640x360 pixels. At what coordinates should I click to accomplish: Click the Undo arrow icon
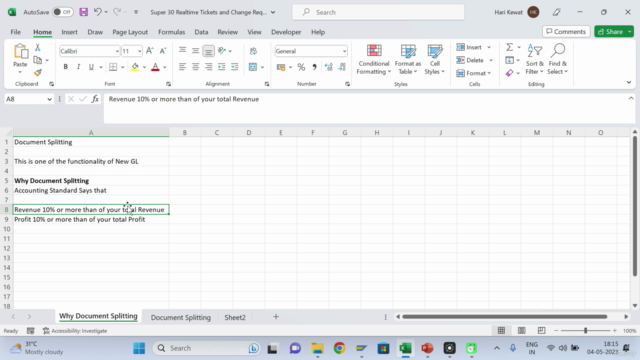pos(98,12)
